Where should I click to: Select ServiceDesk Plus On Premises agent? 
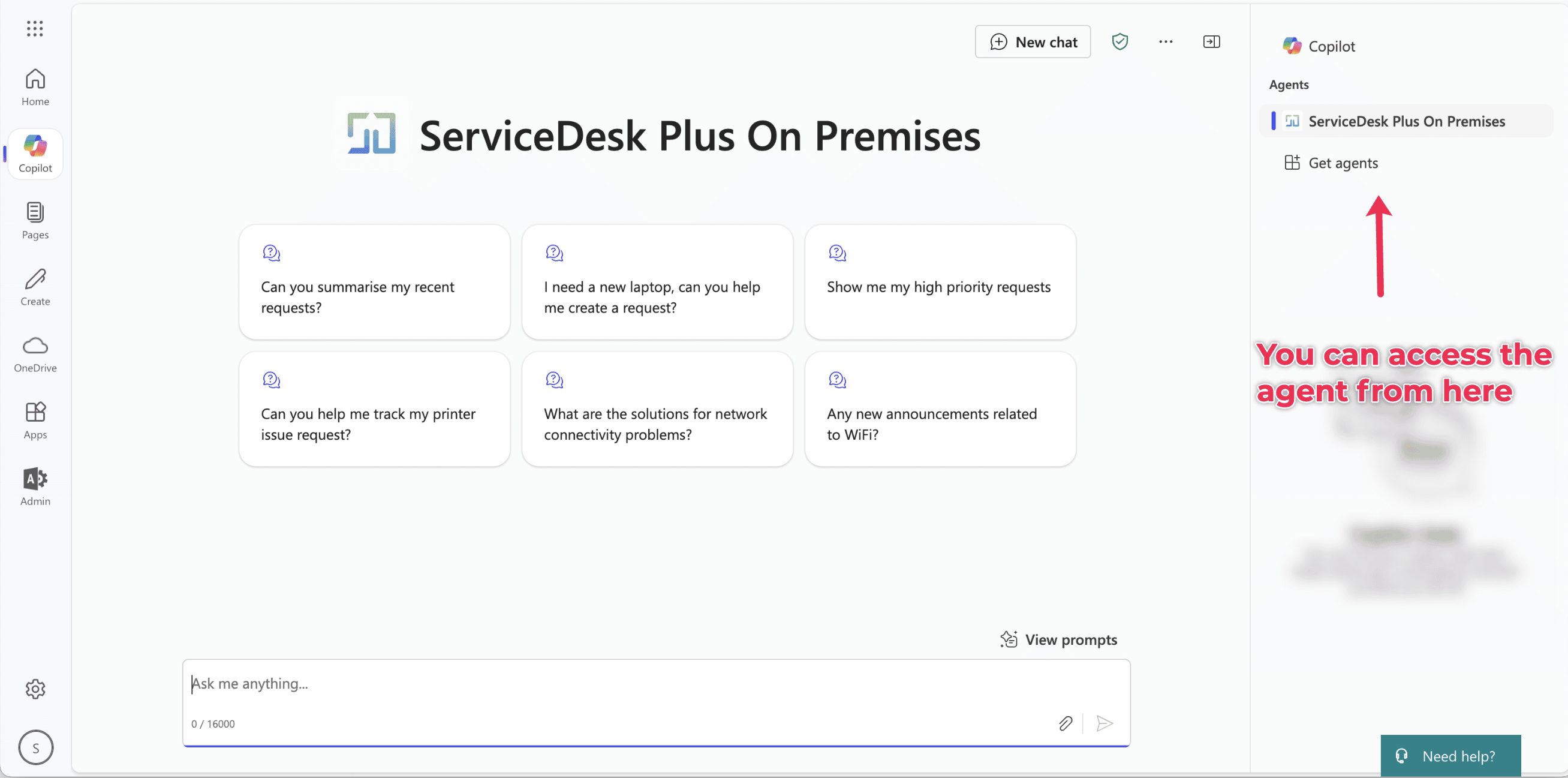coord(1407,121)
